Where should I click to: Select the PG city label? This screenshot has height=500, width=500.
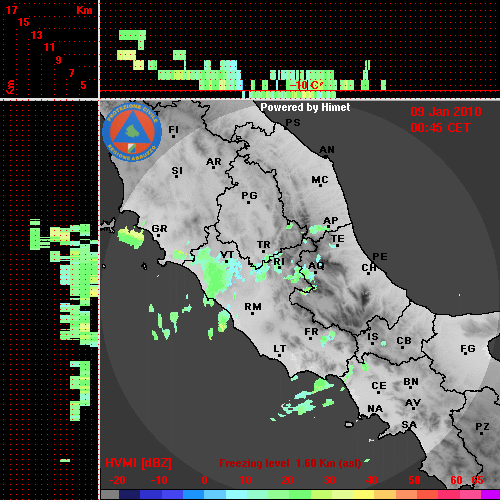coord(249,195)
